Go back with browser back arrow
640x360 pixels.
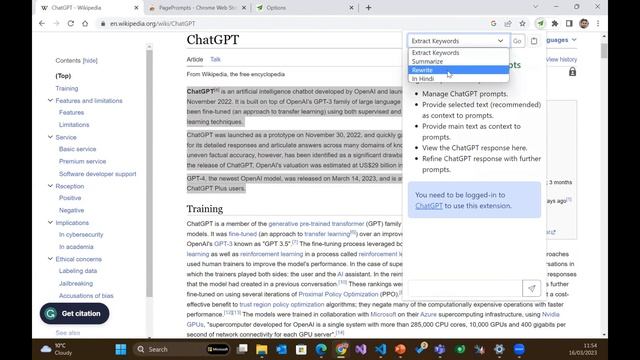pos(42,24)
